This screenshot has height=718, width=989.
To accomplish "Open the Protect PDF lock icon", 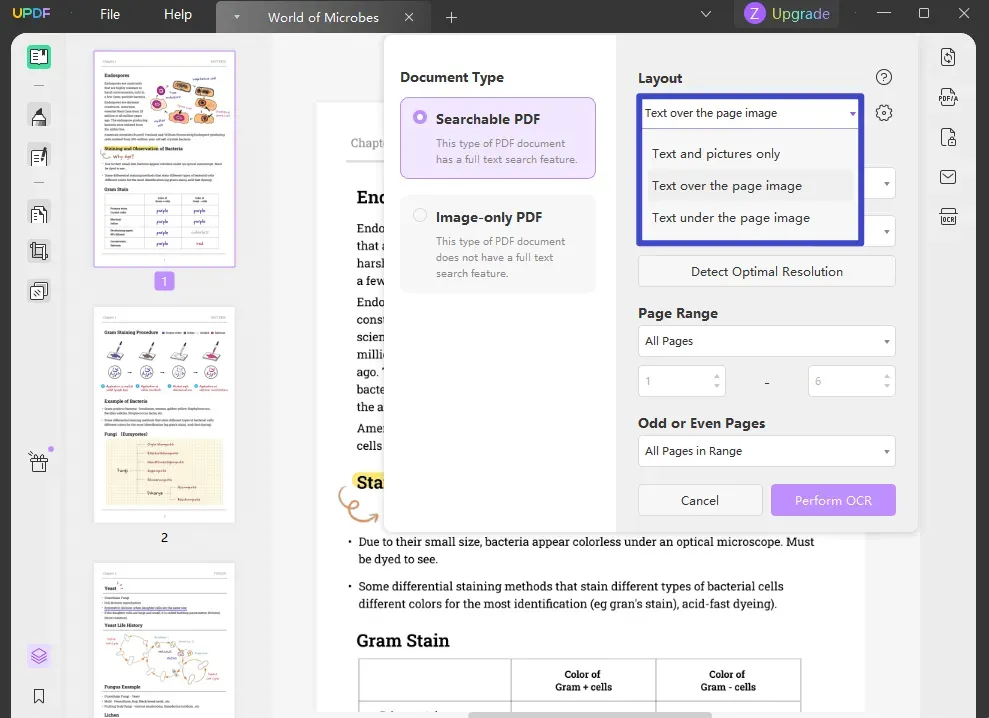I will [947, 137].
